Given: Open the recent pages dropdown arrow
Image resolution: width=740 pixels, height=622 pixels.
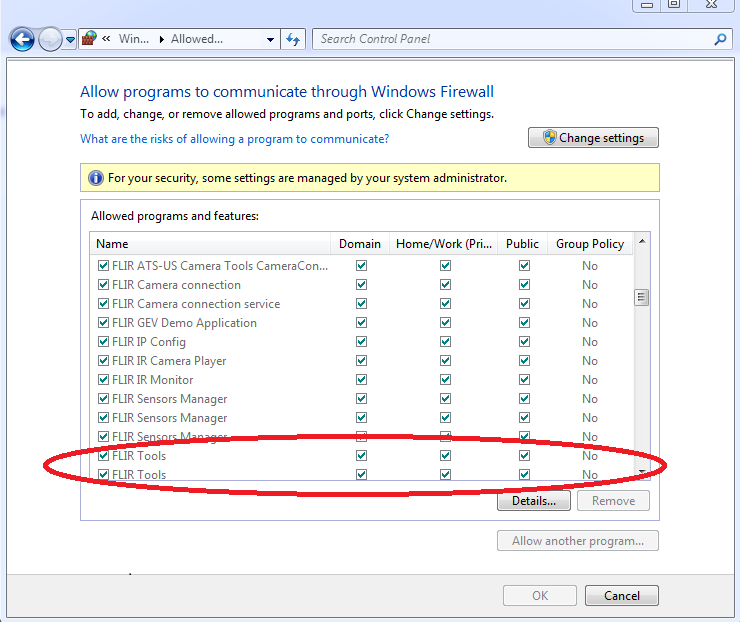Looking at the screenshot, I should [71, 40].
